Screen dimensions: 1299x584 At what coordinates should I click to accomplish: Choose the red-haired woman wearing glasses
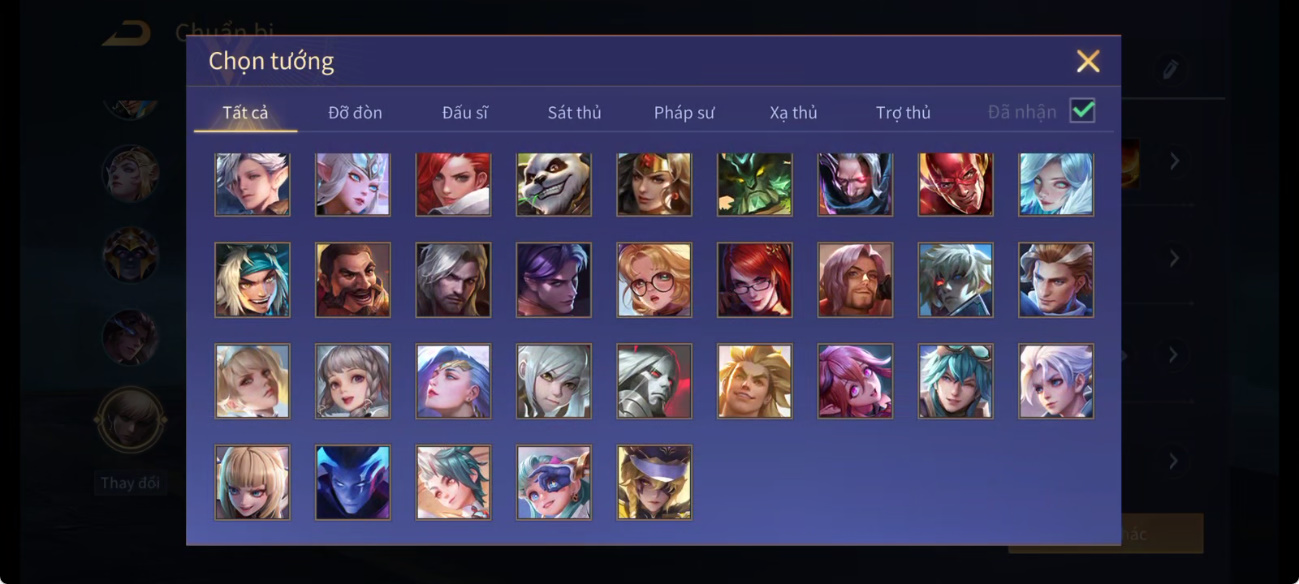(755, 280)
